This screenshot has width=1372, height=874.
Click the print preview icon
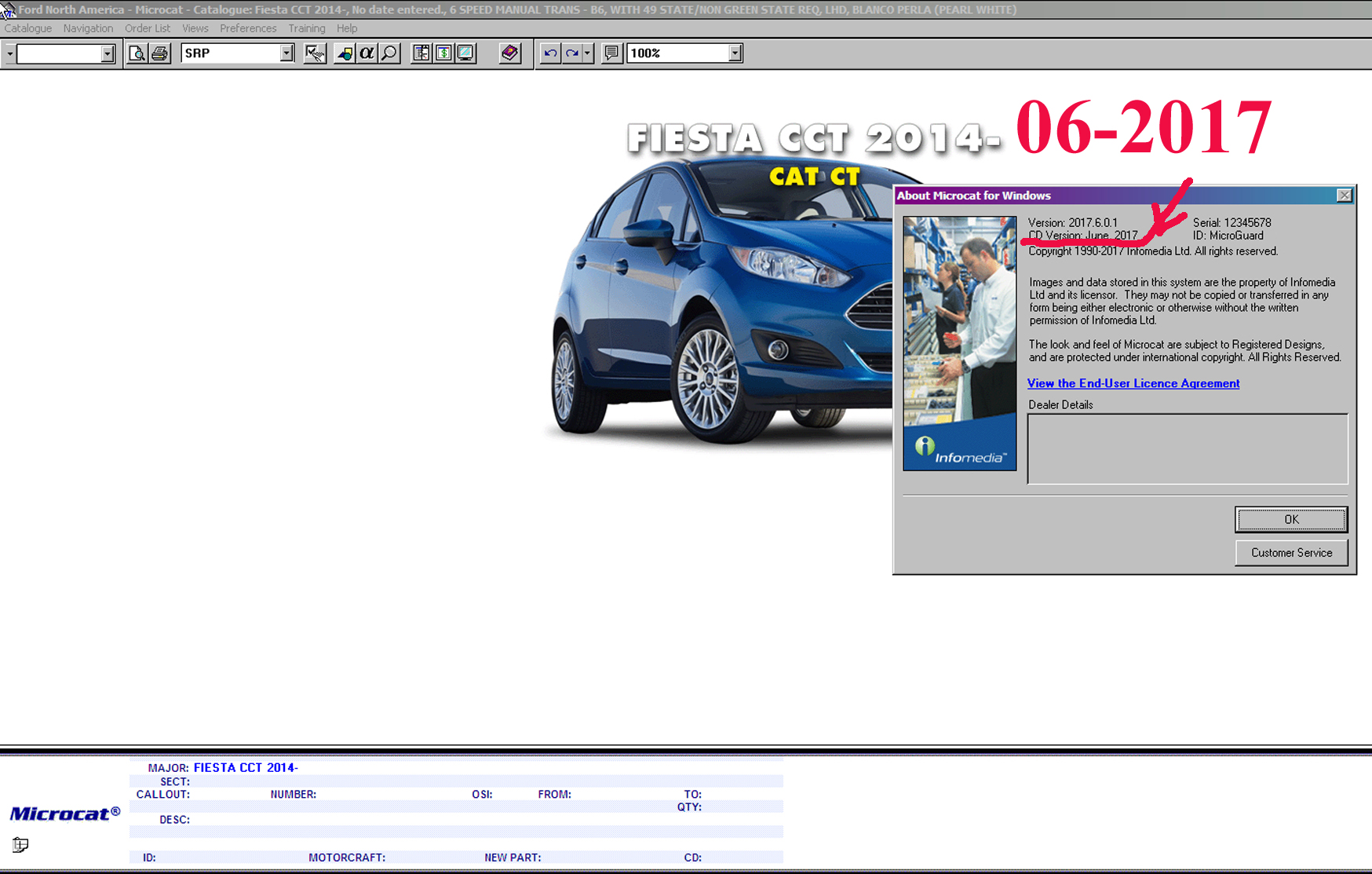click(137, 53)
